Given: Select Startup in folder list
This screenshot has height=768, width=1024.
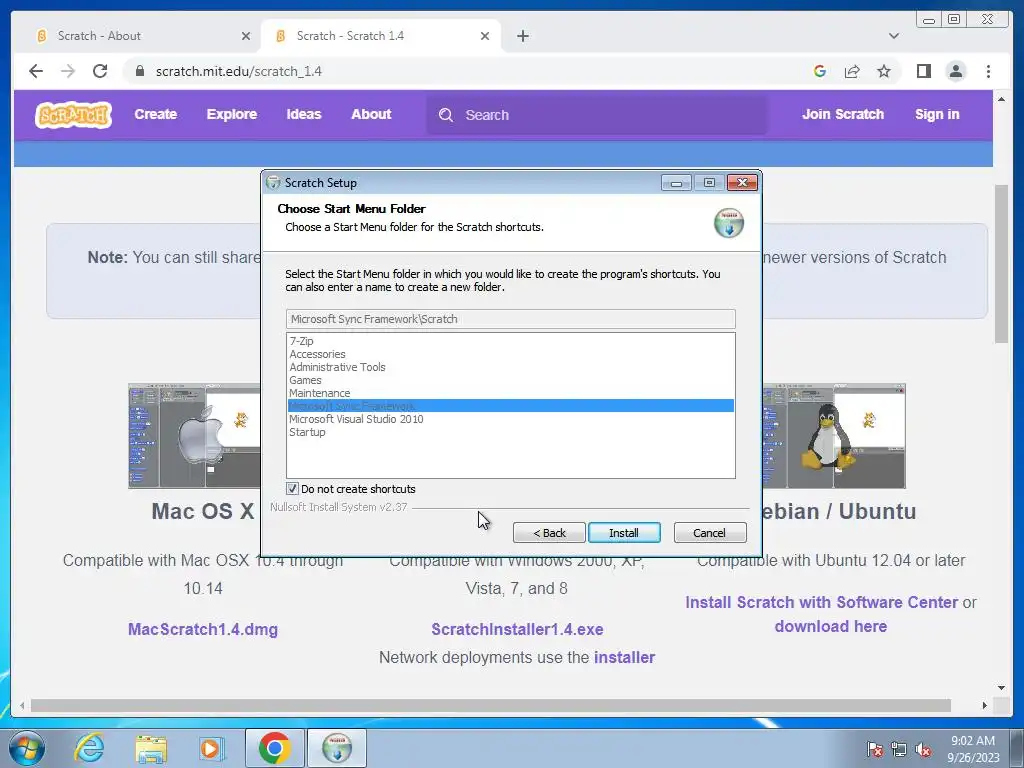Looking at the screenshot, I should tap(511, 432).
